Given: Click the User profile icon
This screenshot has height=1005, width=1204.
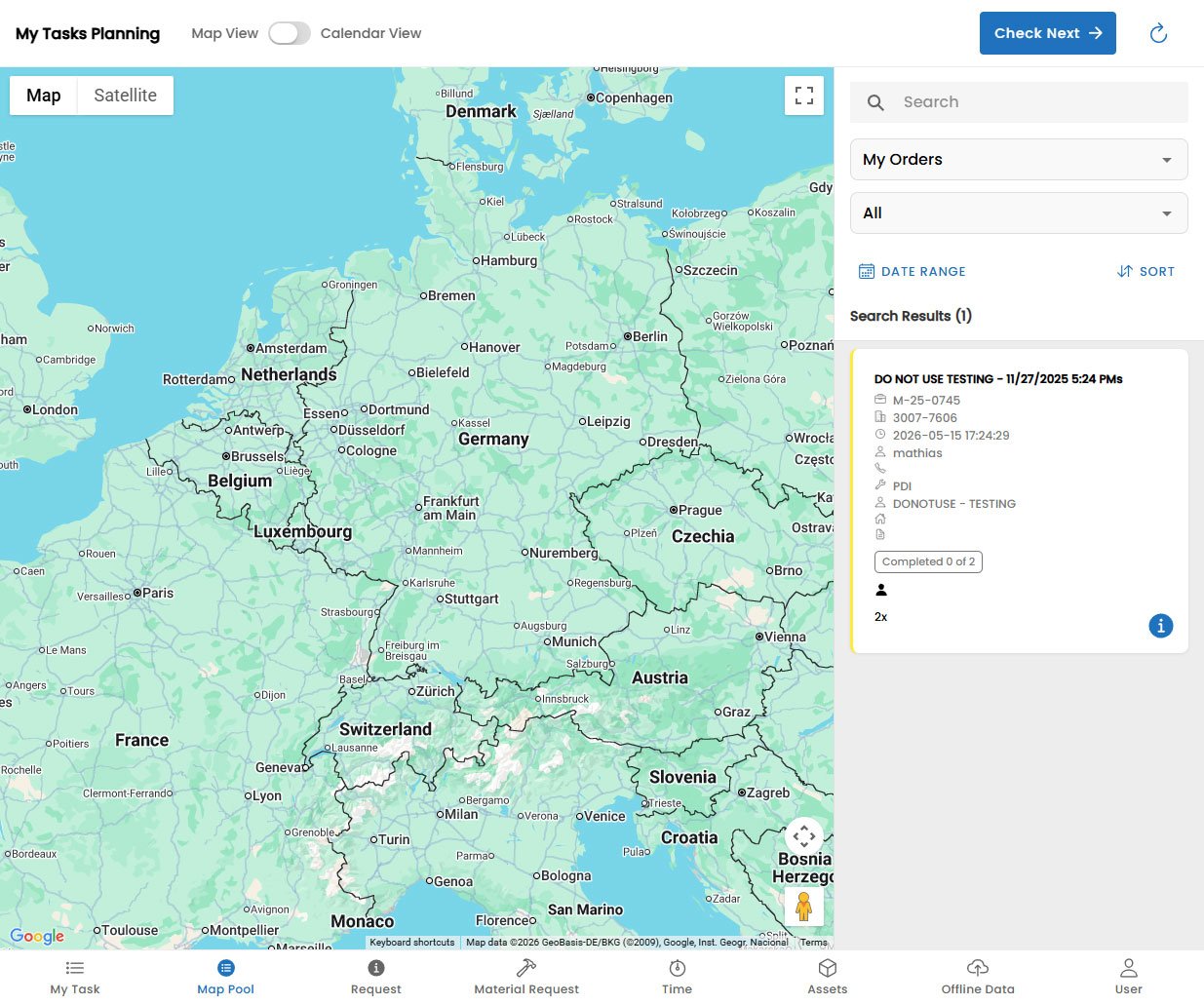Looking at the screenshot, I should pyautogui.click(x=1129, y=968).
